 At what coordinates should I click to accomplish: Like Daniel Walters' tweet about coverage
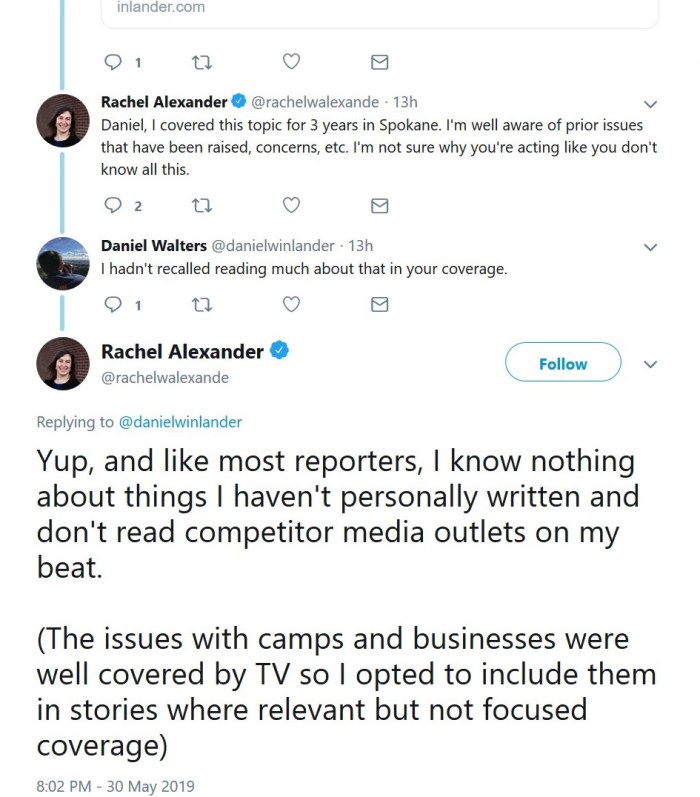tap(291, 304)
